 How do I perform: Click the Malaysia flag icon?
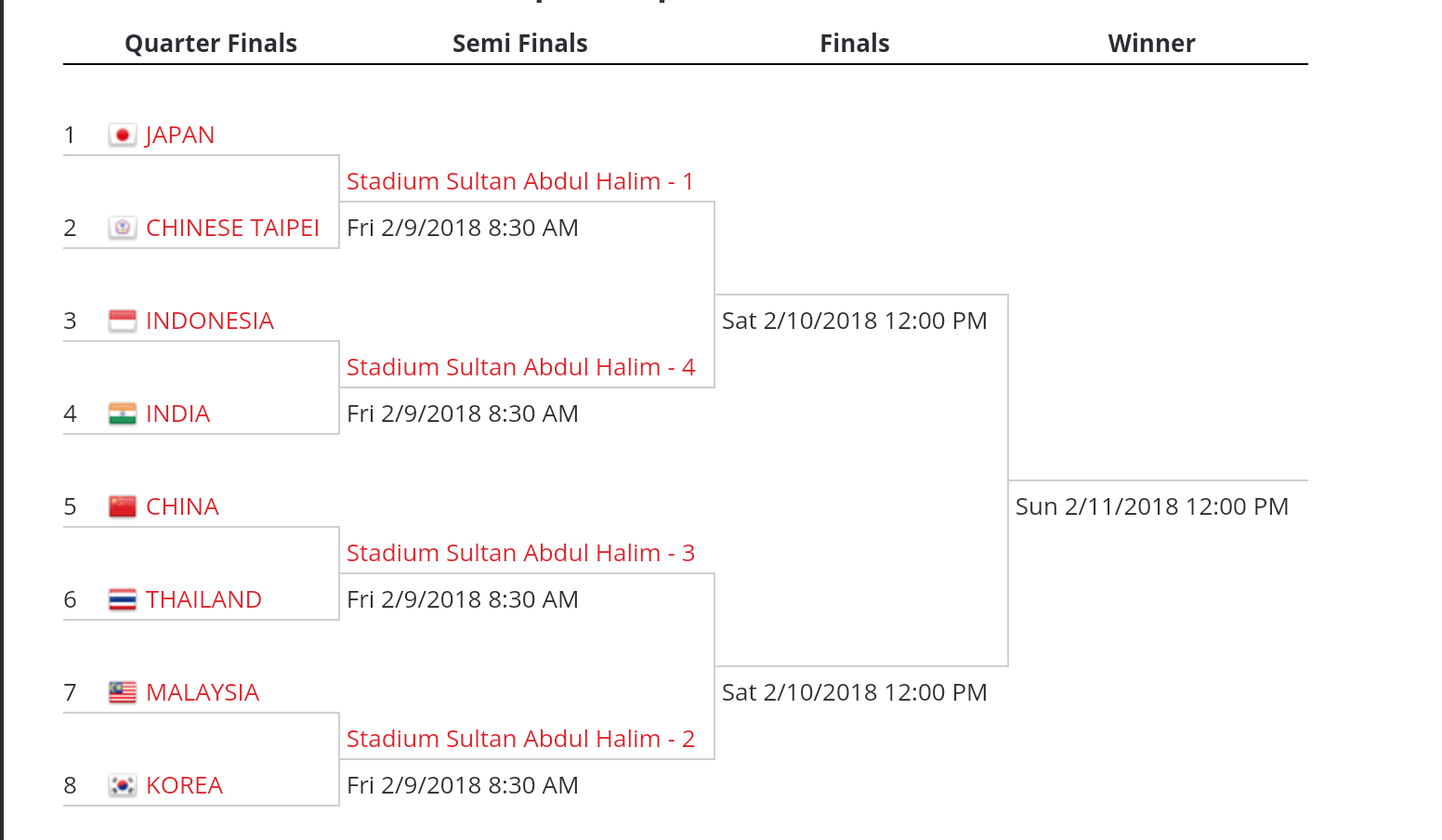pyautogui.click(x=122, y=693)
